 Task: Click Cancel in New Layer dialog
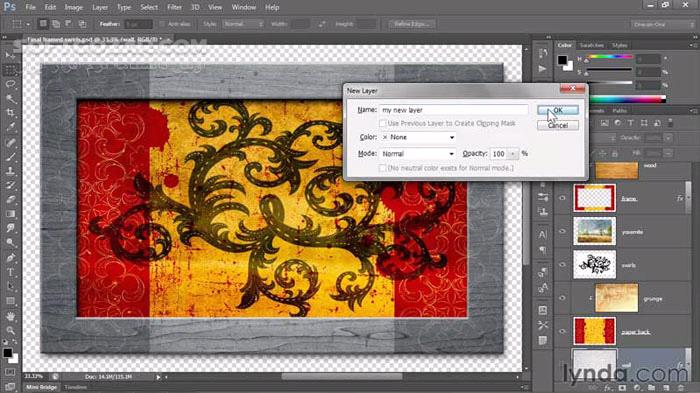558,125
